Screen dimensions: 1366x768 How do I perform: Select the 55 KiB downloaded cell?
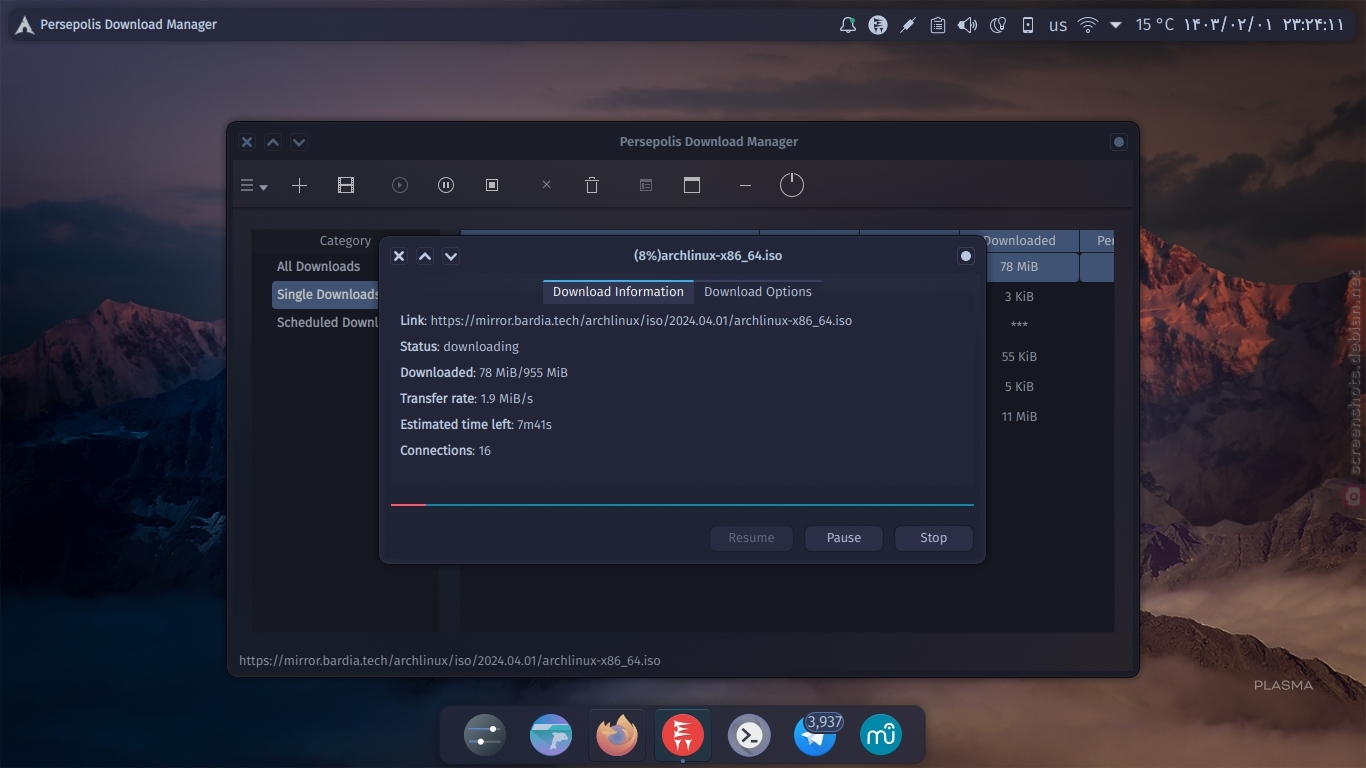[x=1019, y=357]
